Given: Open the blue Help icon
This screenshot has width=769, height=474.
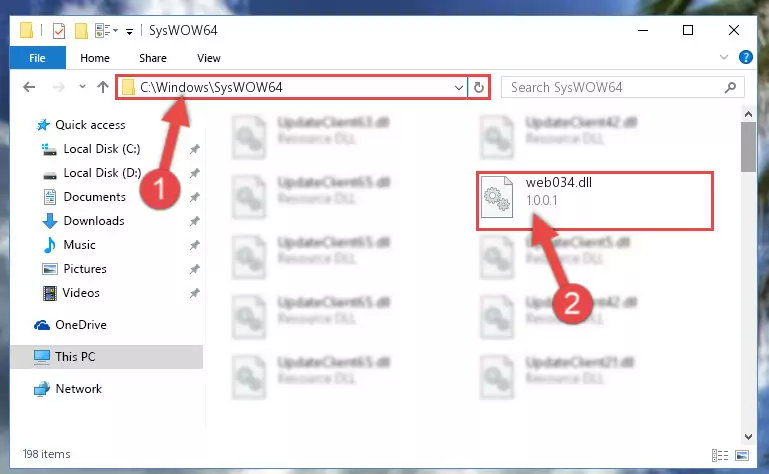Looking at the screenshot, I should (x=745, y=57).
